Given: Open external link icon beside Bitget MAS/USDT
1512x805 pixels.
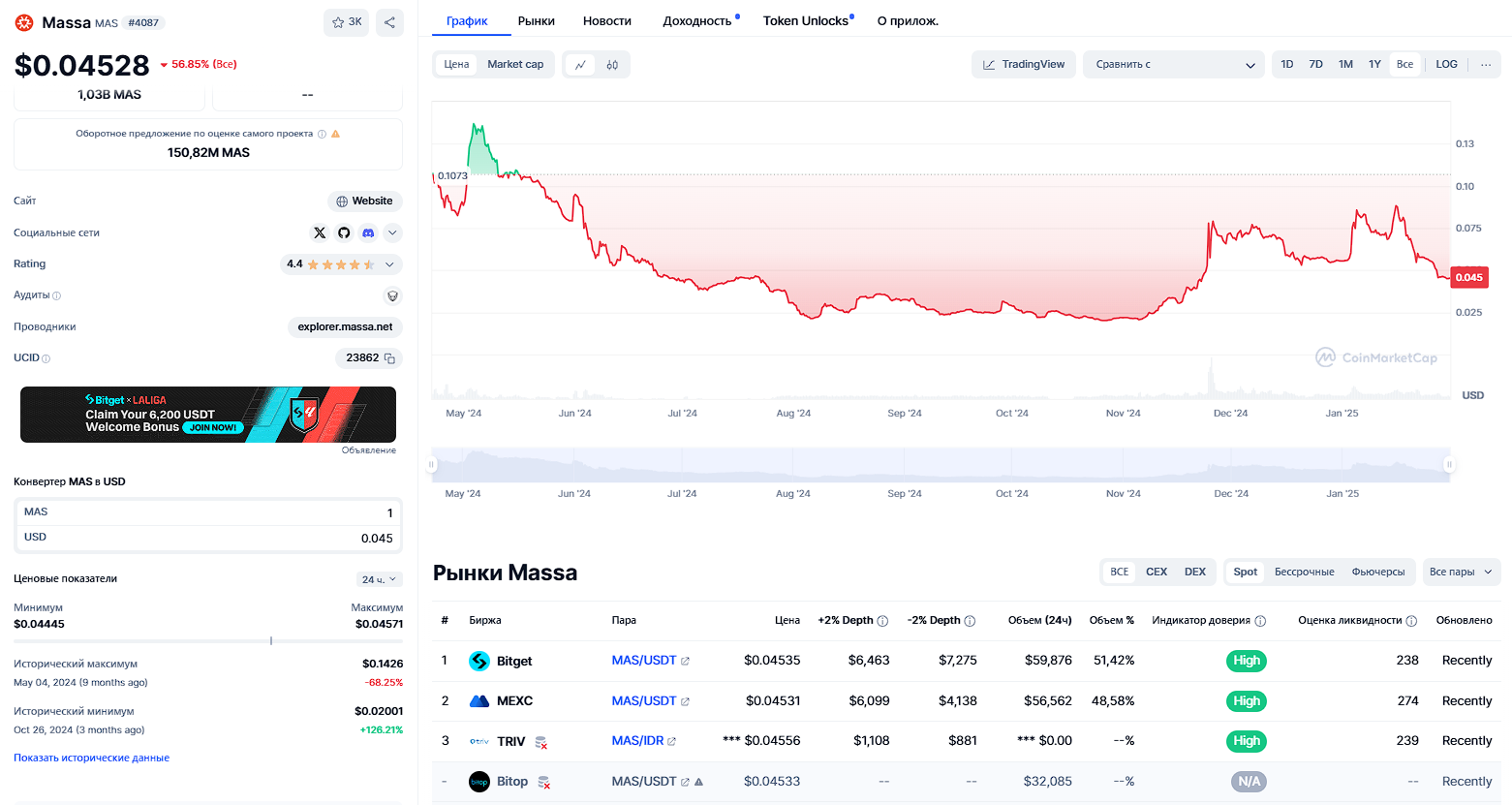Looking at the screenshot, I should 685,661.
